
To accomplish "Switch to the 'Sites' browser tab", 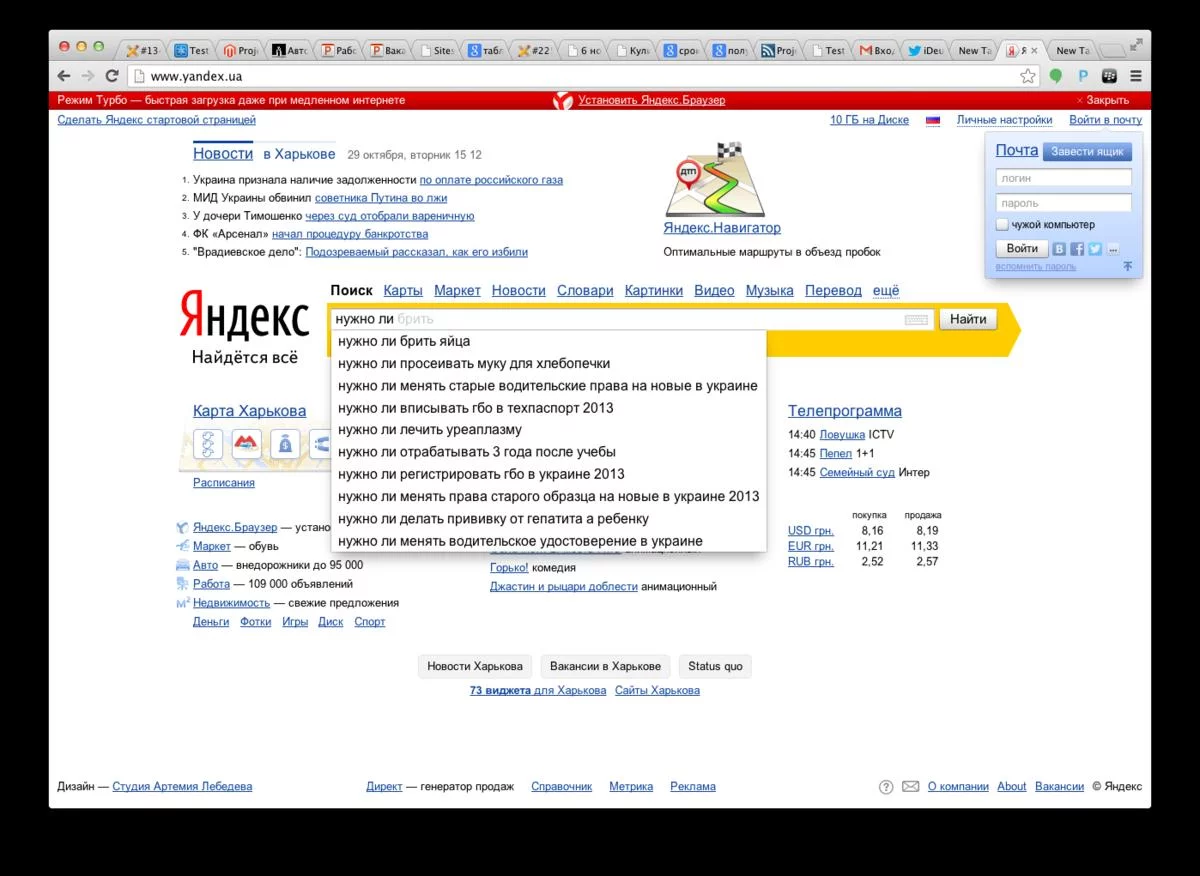I will [436, 50].
